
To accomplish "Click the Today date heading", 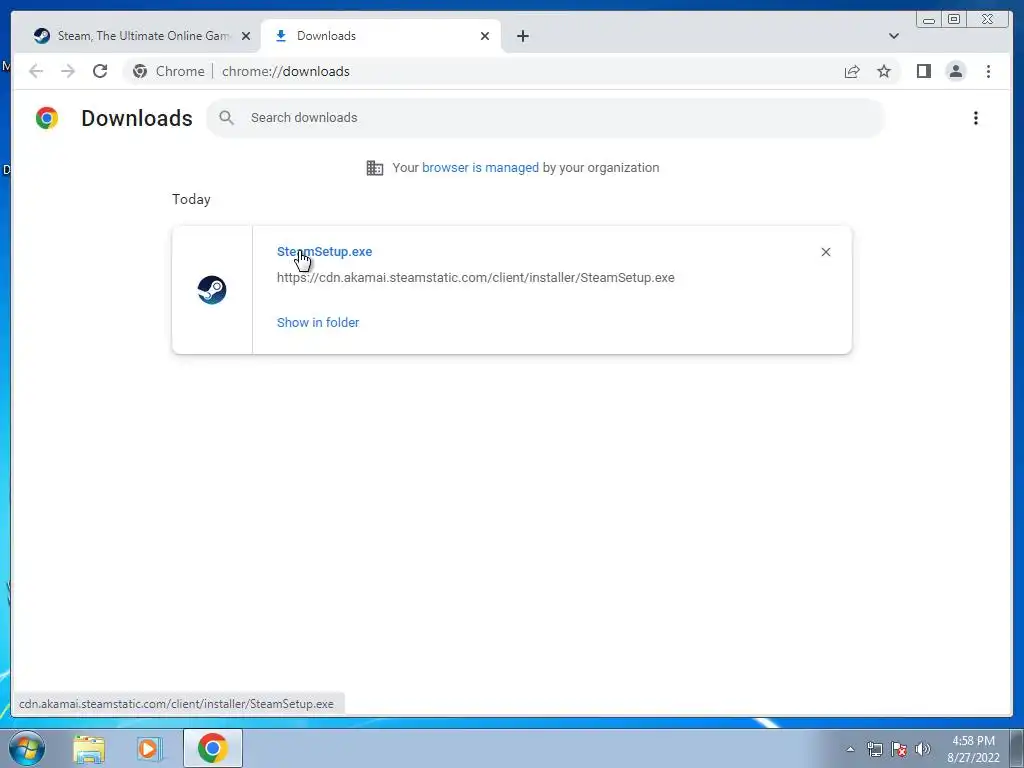I will tap(191, 199).
